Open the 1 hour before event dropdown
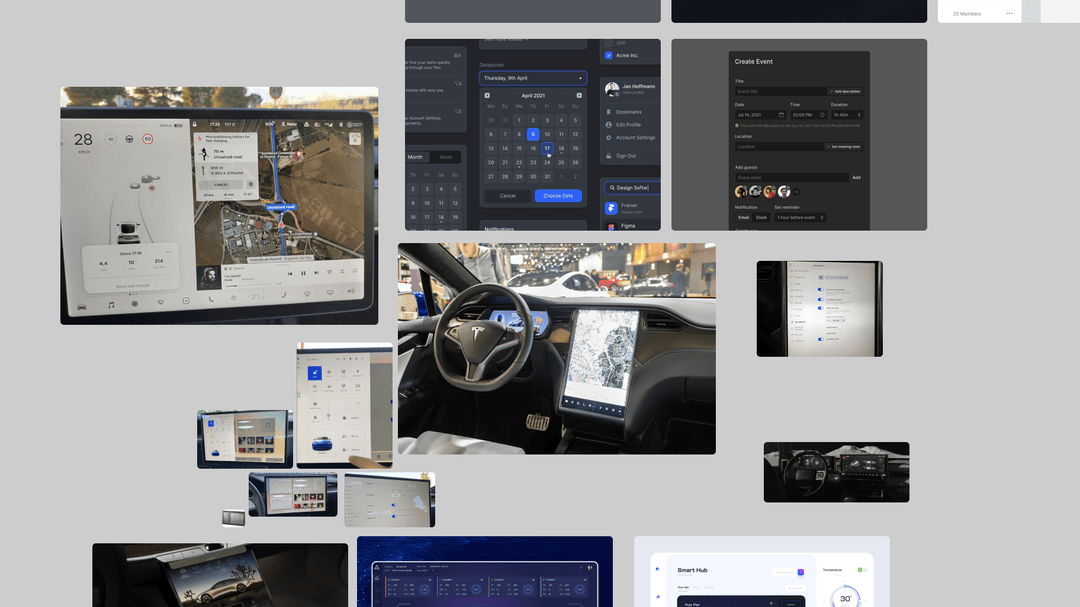This screenshot has width=1080, height=607. pos(800,218)
